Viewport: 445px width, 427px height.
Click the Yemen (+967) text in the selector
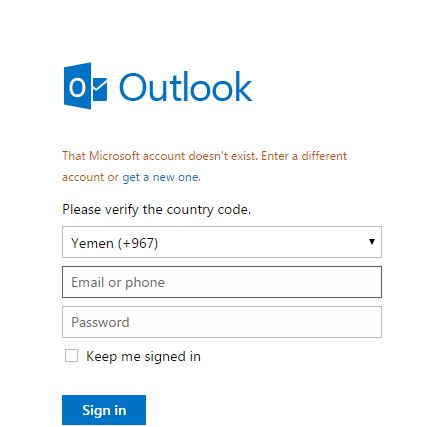pos(114,243)
